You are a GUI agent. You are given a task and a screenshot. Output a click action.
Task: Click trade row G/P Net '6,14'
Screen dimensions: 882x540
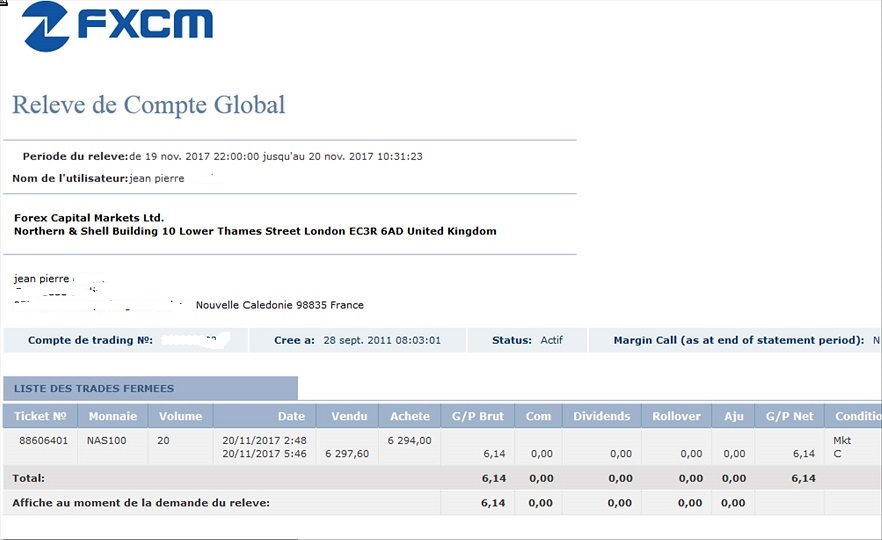(804, 453)
